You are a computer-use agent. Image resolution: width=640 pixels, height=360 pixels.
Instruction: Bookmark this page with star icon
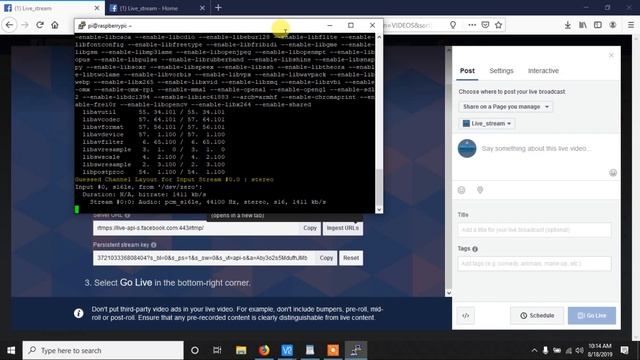point(498,25)
